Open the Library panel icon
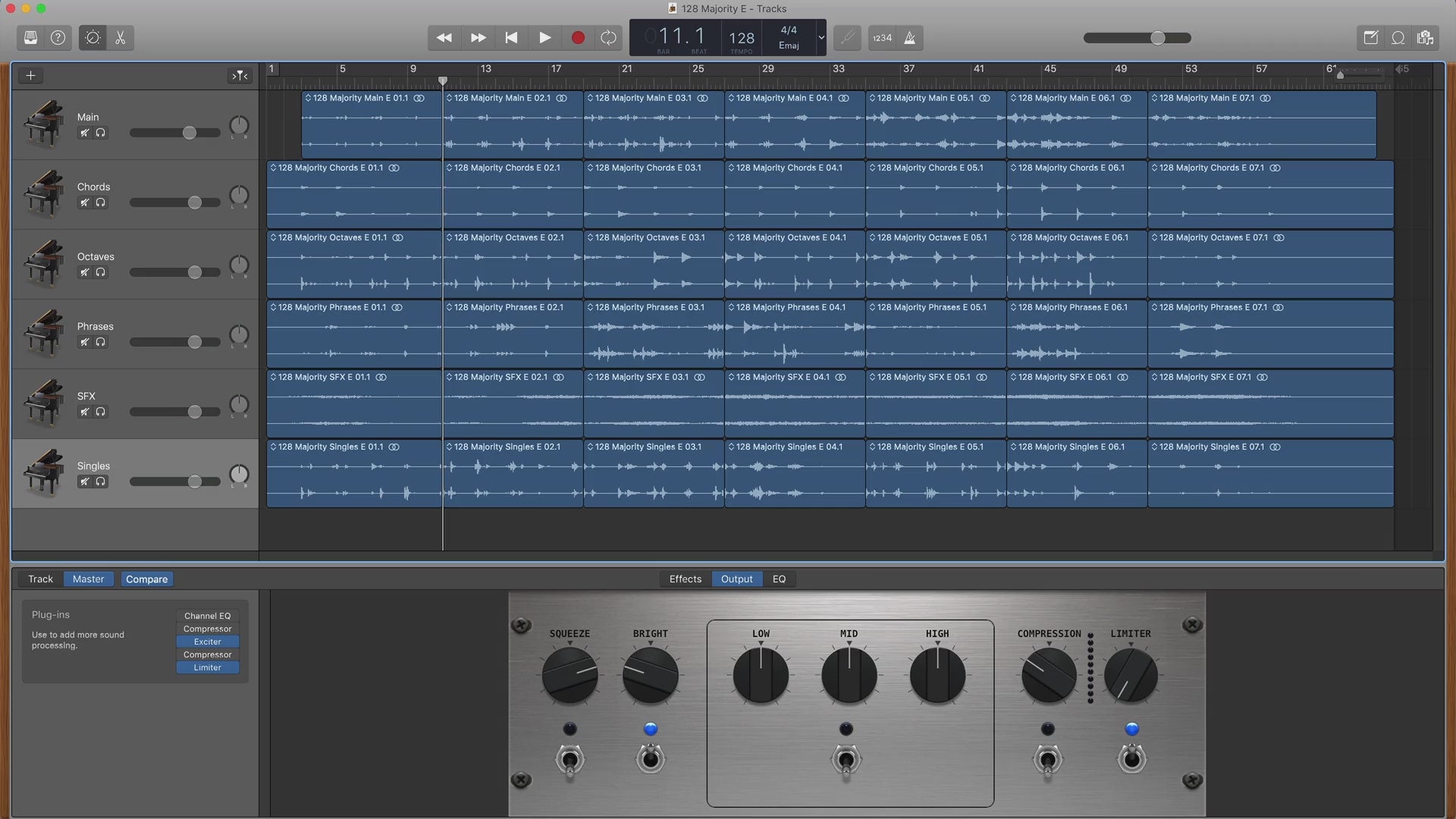This screenshot has height=819, width=1456. (30, 37)
